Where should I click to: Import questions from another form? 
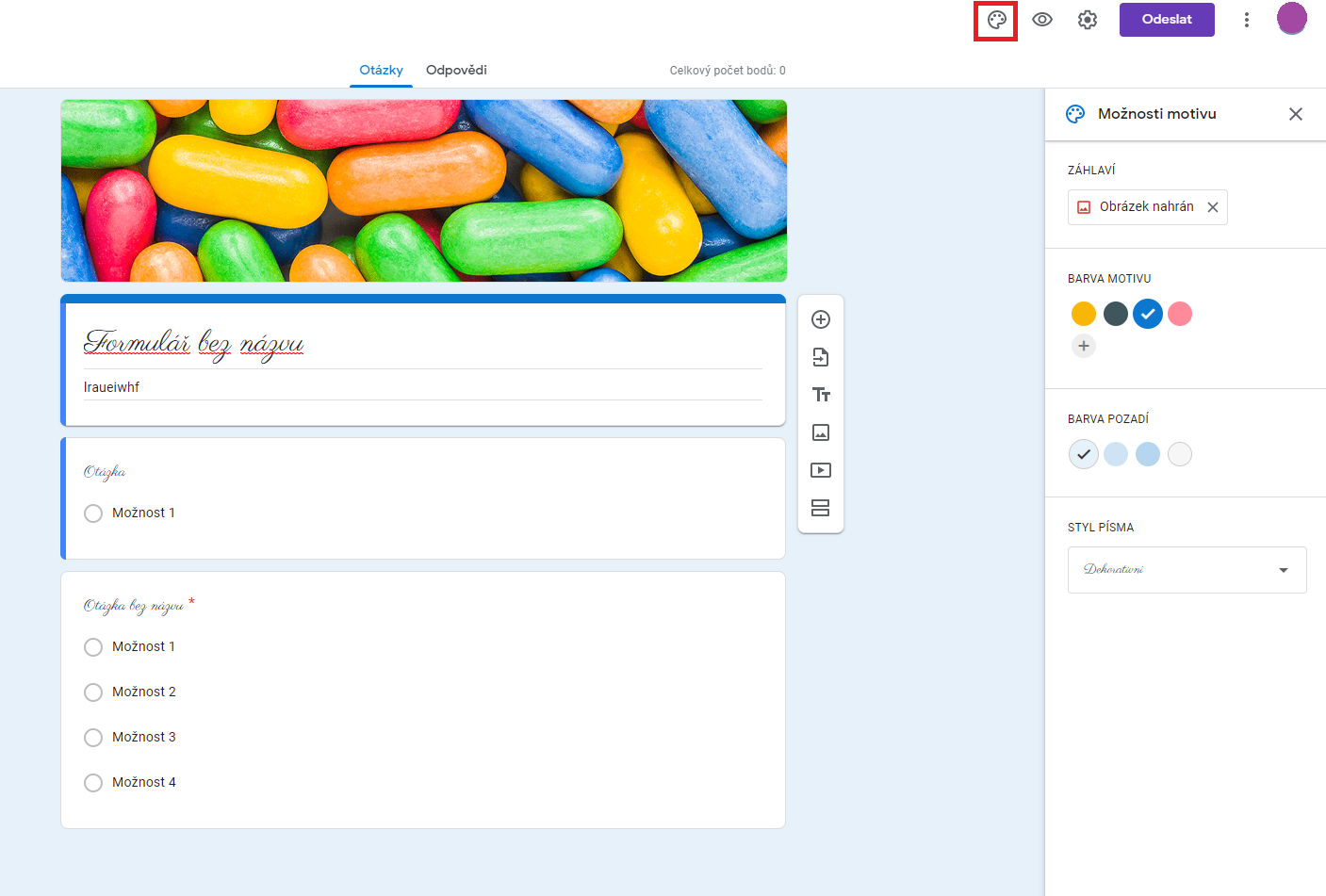pyautogui.click(x=821, y=357)
